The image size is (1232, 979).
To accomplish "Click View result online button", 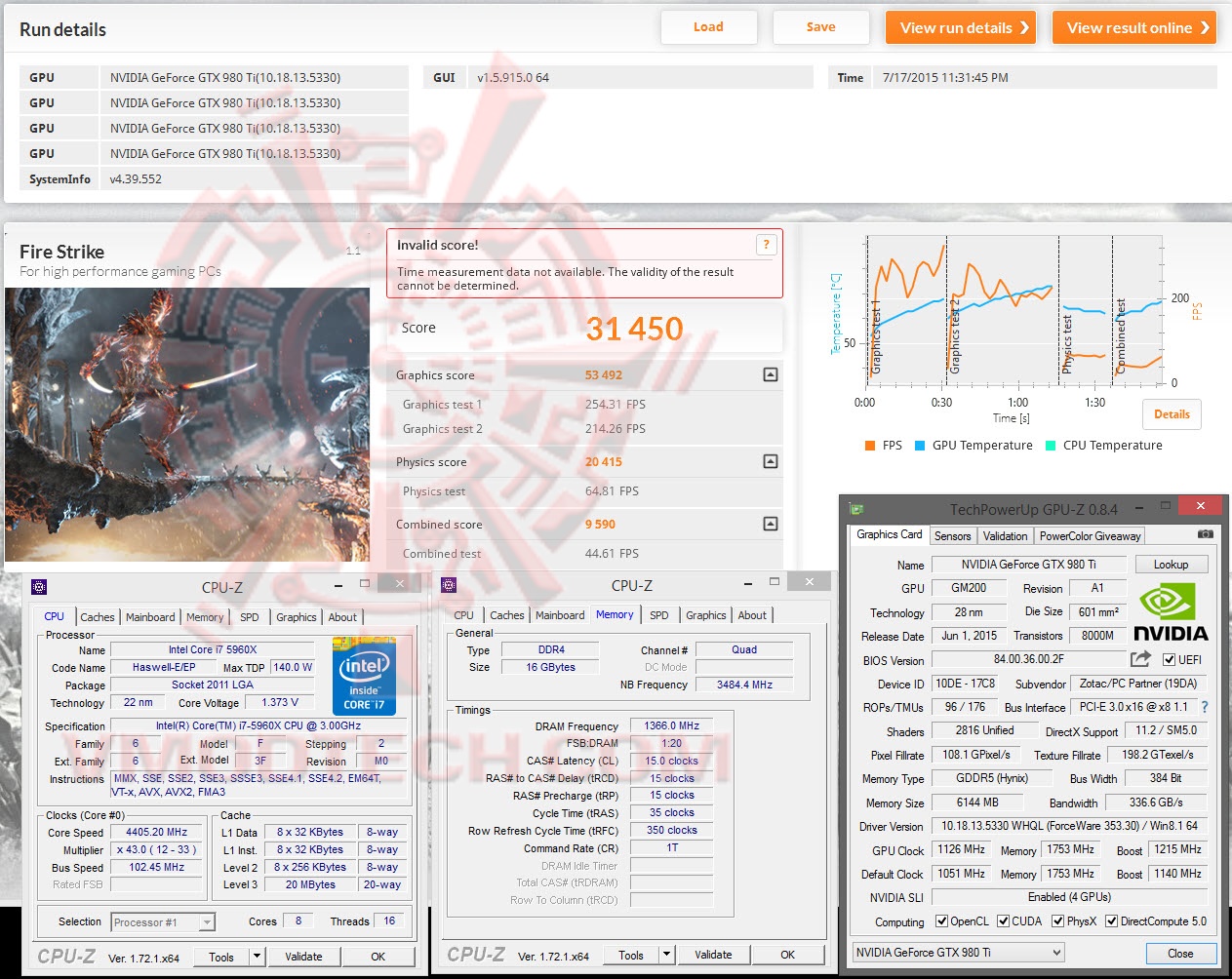I will 1135,27.
